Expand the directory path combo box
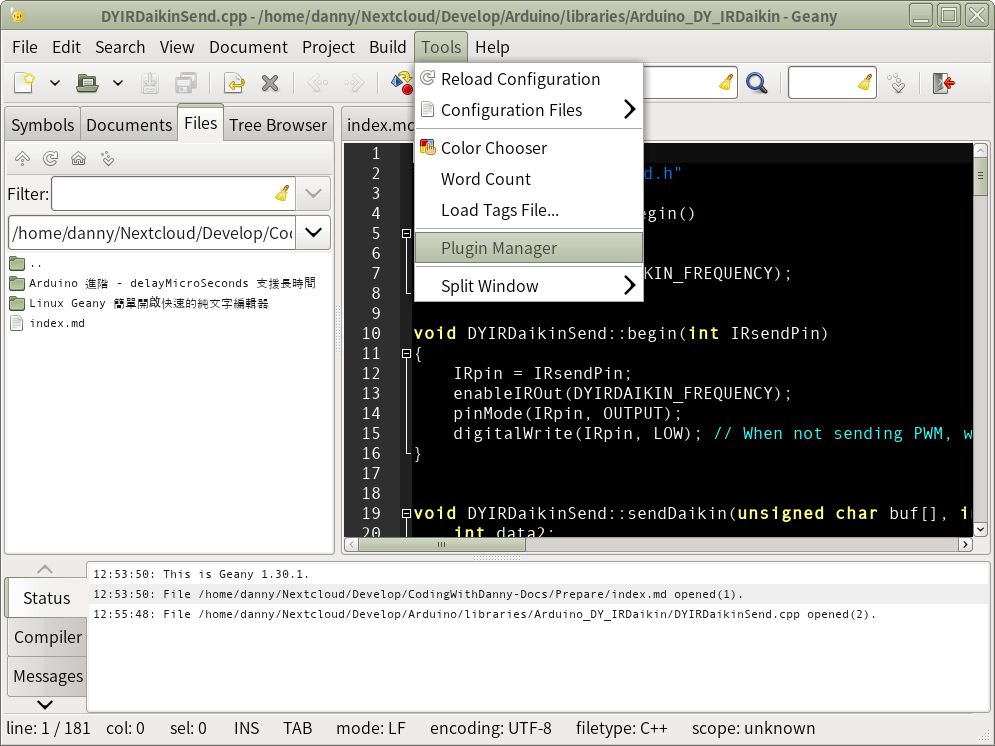This screenshot has width=995, height=746. click(x=314, y=233)
